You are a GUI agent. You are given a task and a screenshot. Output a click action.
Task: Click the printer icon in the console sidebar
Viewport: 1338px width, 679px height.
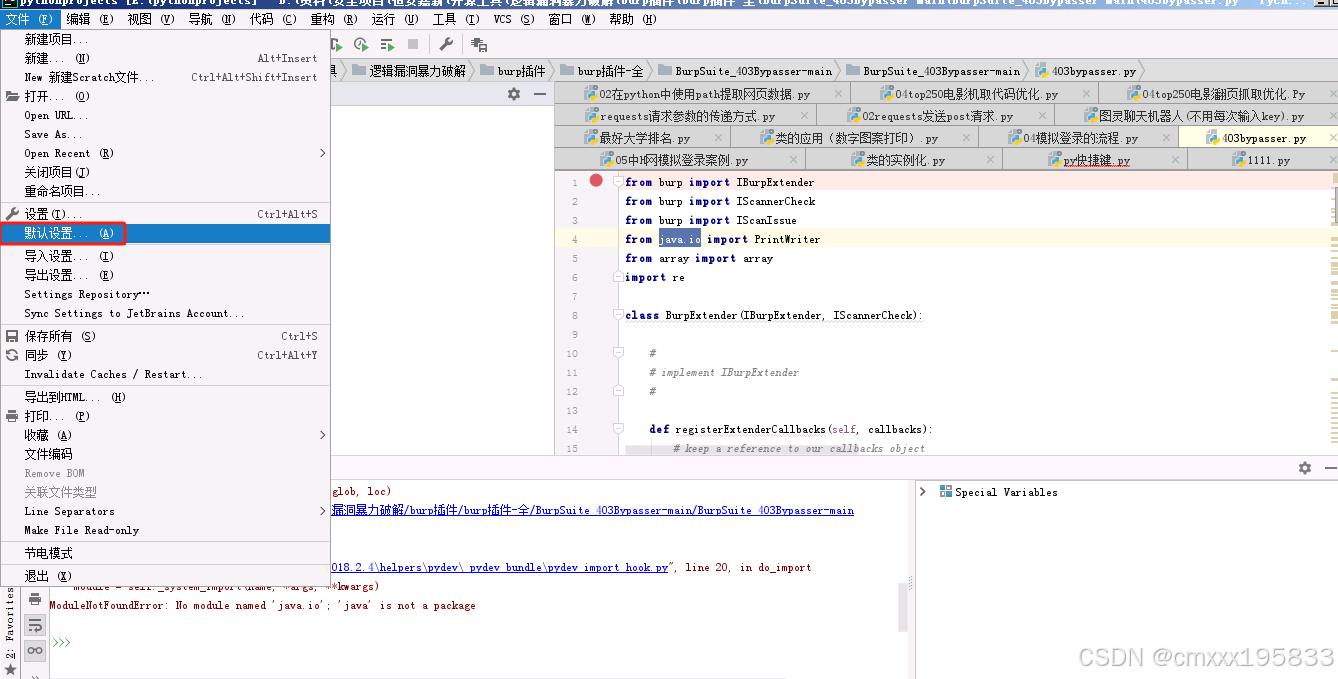tap(34, 598)
